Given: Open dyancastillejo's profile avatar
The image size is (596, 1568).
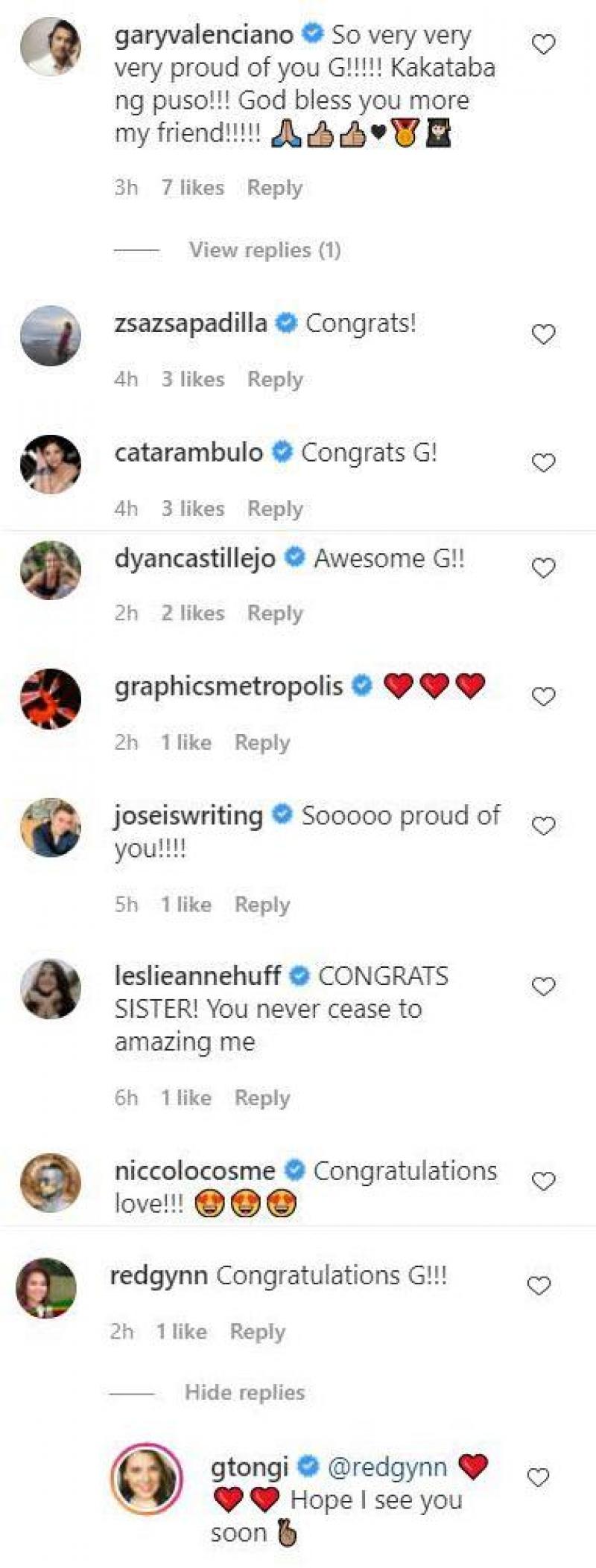Looking at the screenshot, I should click(x=50, y=570).
